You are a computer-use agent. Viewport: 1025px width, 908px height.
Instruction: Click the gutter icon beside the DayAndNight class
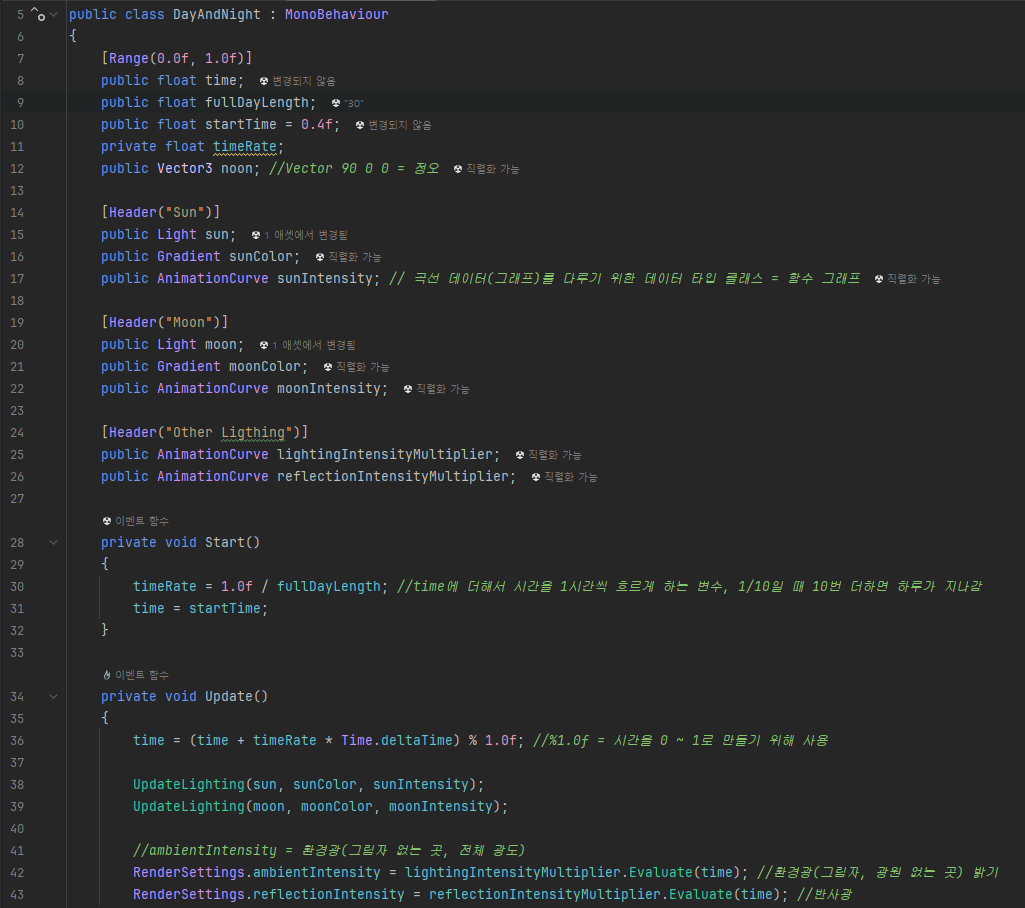(39, 14)
